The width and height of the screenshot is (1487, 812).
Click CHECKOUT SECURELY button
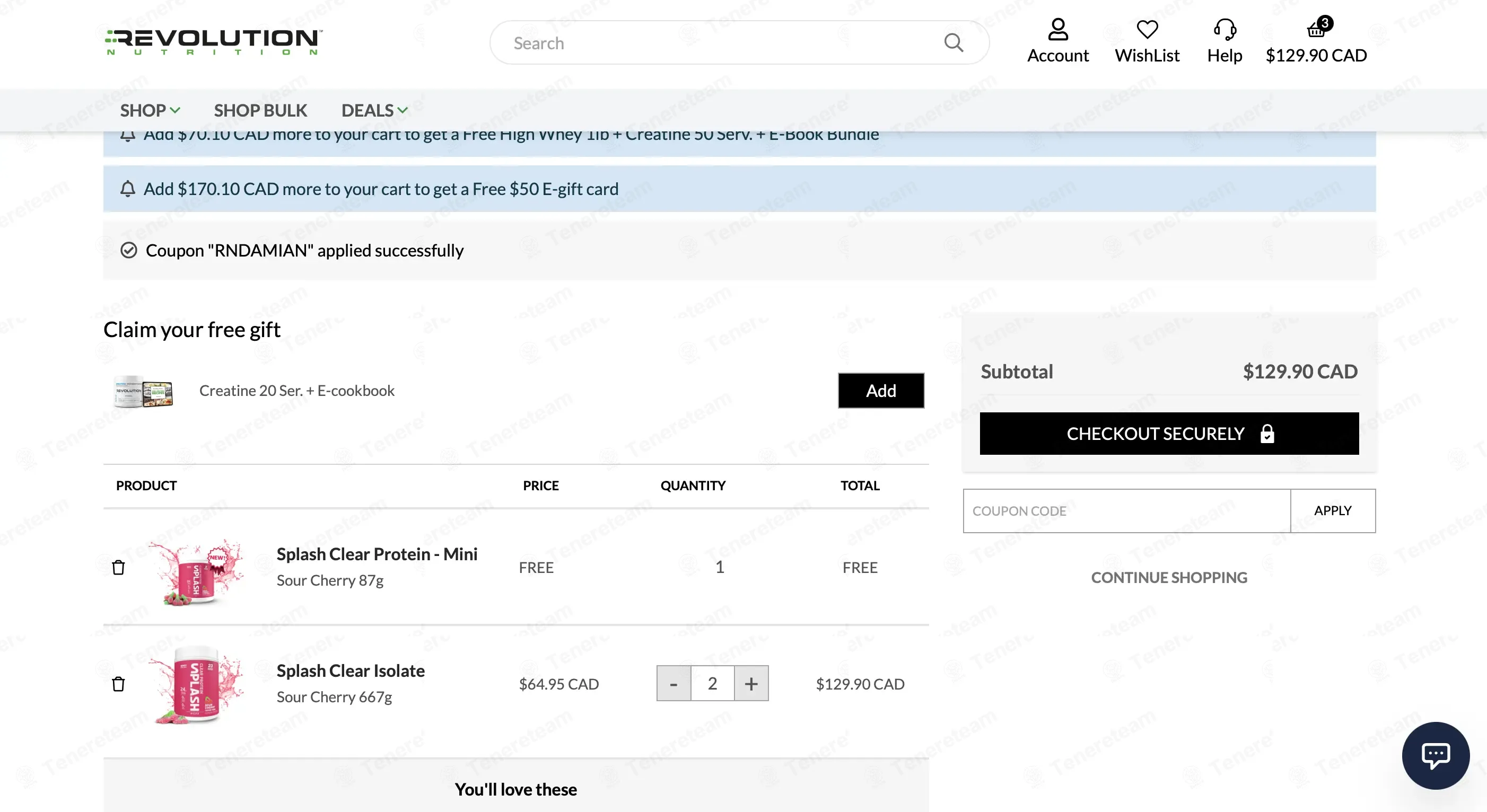click(1169, 434)
